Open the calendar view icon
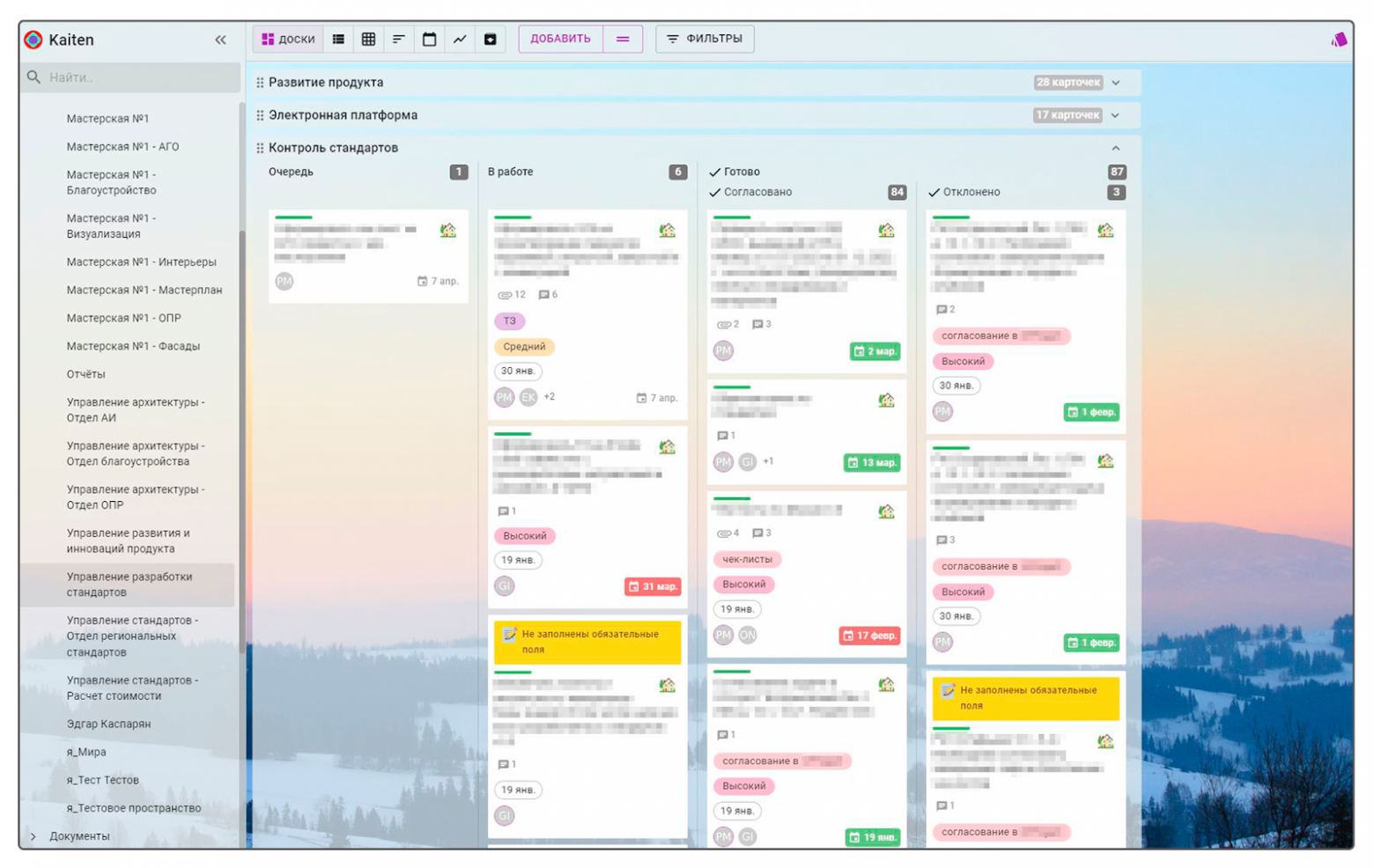Viewport: 1374px width, 868px height. click(x=429, y=39)
